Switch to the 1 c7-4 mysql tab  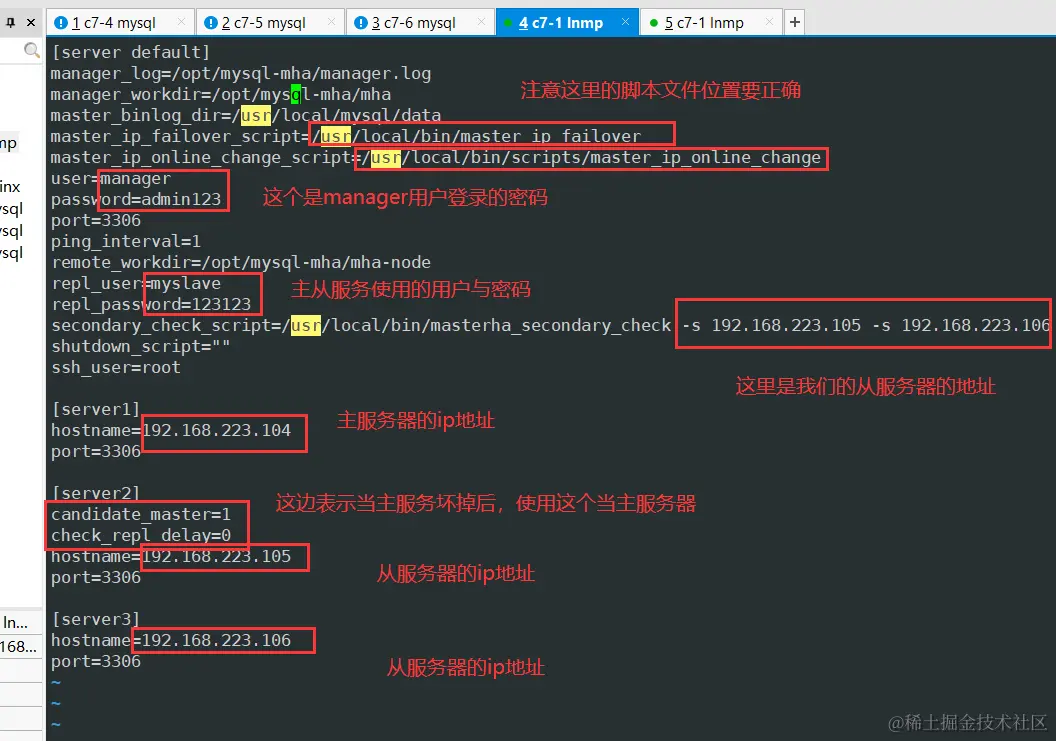pos(121,23)
